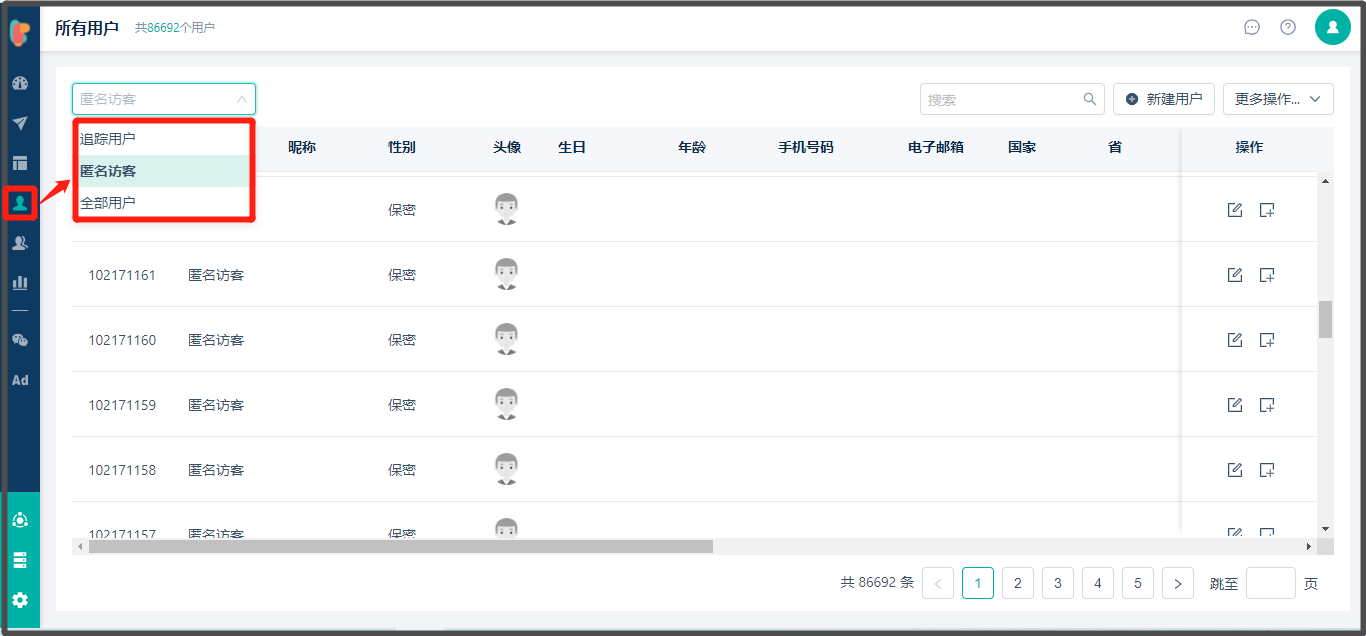Go to page 3 of results
This screenshot has width=1366, height=636.
1057,583
